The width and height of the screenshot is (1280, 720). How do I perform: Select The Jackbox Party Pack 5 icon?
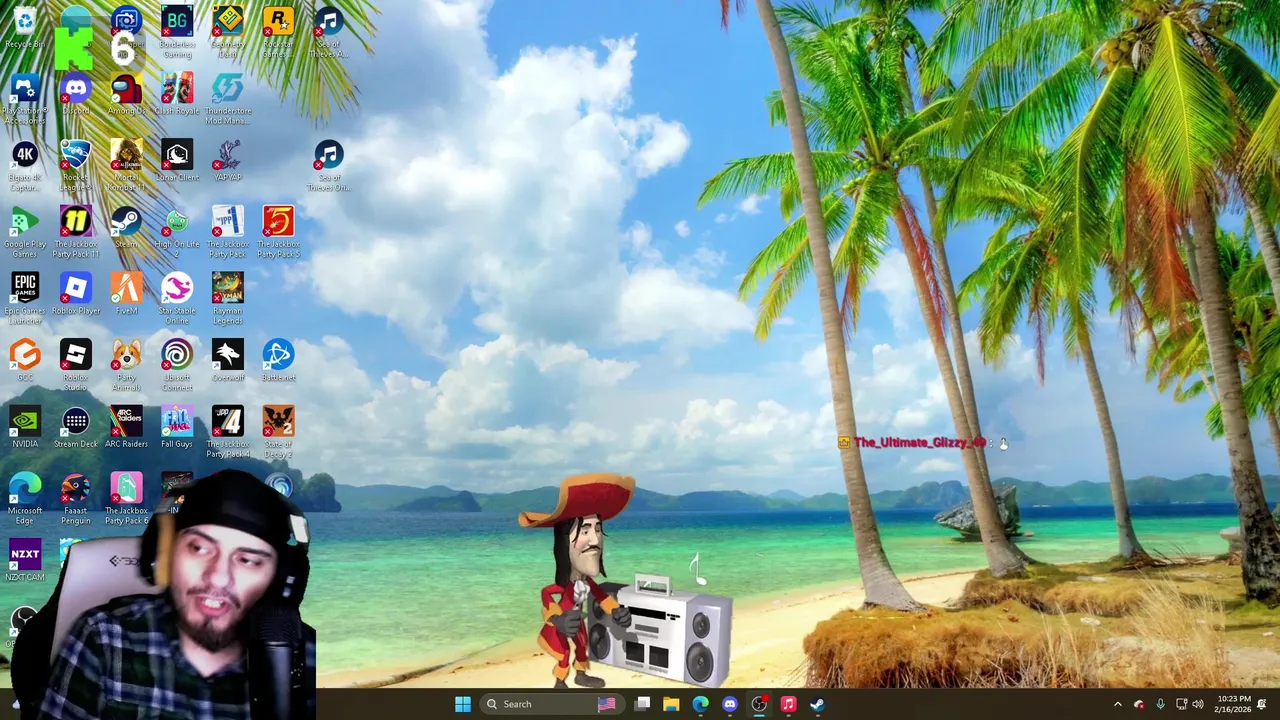click(278, 233)
